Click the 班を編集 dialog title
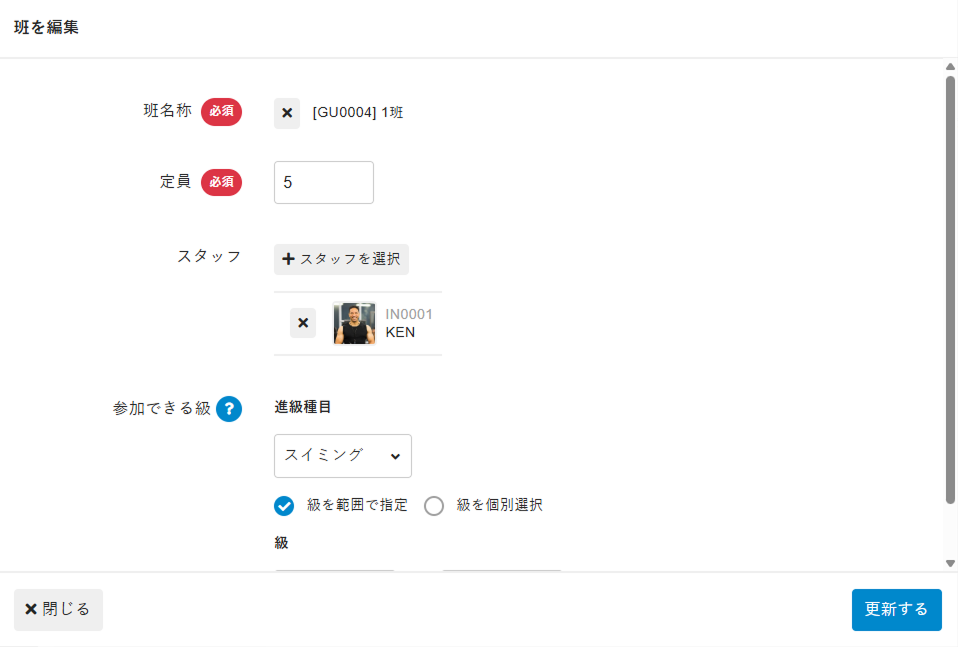Screen dimensions: 958x647 point(46,28)
